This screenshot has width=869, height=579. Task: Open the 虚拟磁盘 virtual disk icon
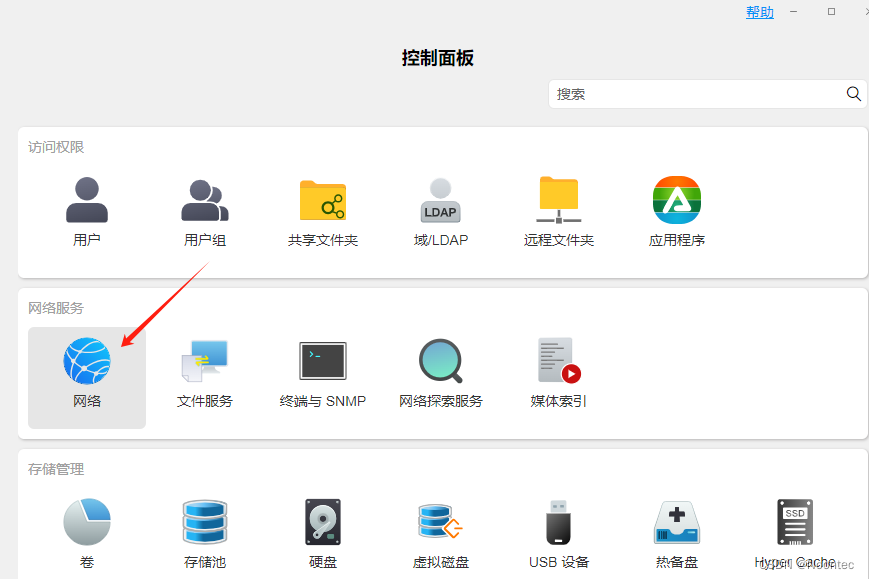pyautogui.click(x=441, y=522)
